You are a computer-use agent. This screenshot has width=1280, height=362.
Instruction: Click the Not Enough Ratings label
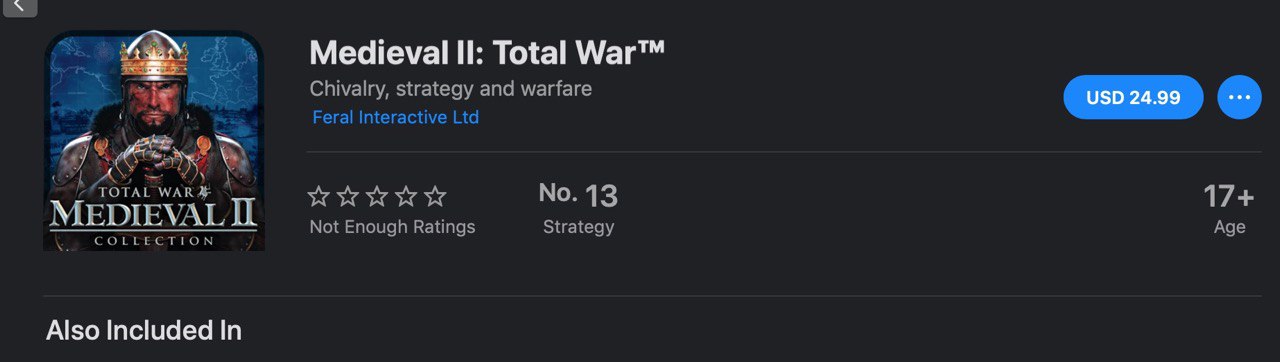click(x=392, y=227)
